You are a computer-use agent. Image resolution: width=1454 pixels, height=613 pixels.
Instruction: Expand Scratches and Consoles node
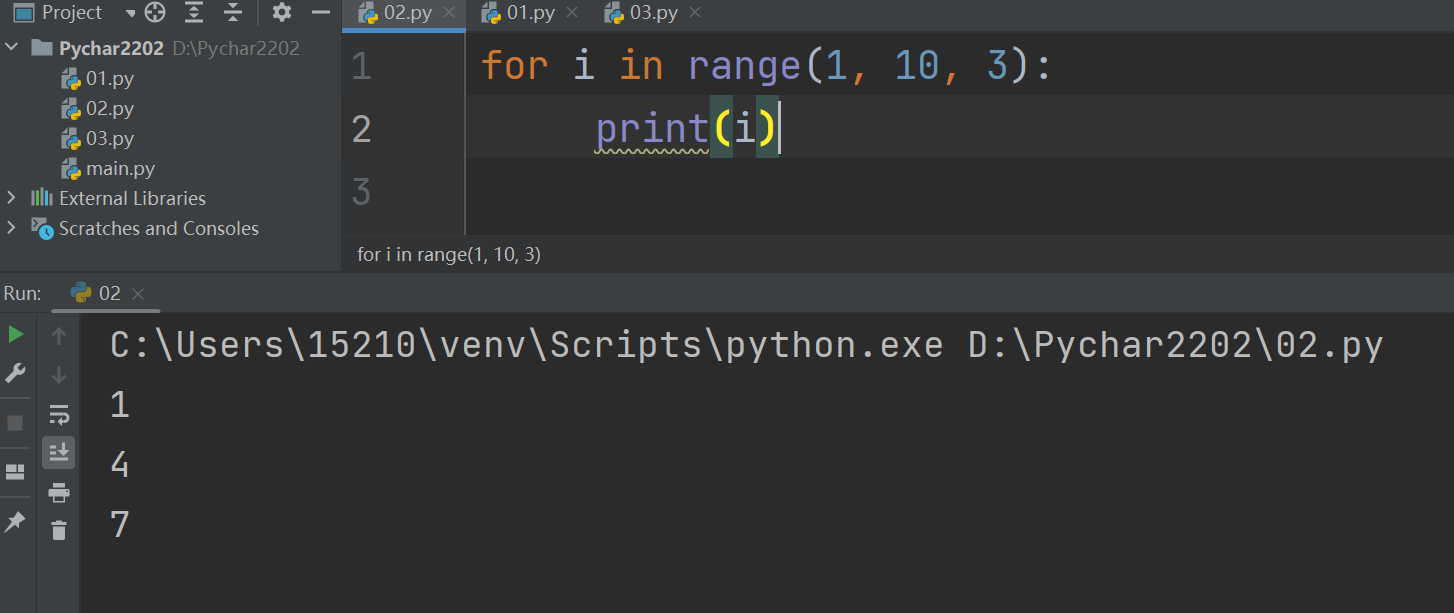12,228
